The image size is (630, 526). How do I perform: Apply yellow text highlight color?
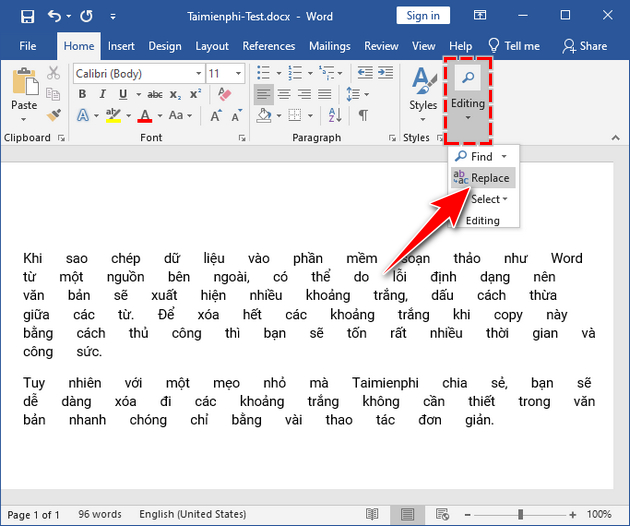tap(113, 115)
